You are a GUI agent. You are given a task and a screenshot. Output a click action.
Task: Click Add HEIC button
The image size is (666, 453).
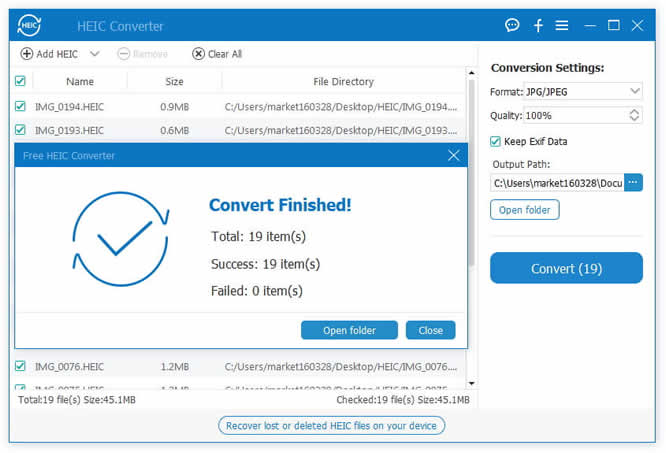pos(49,54)
